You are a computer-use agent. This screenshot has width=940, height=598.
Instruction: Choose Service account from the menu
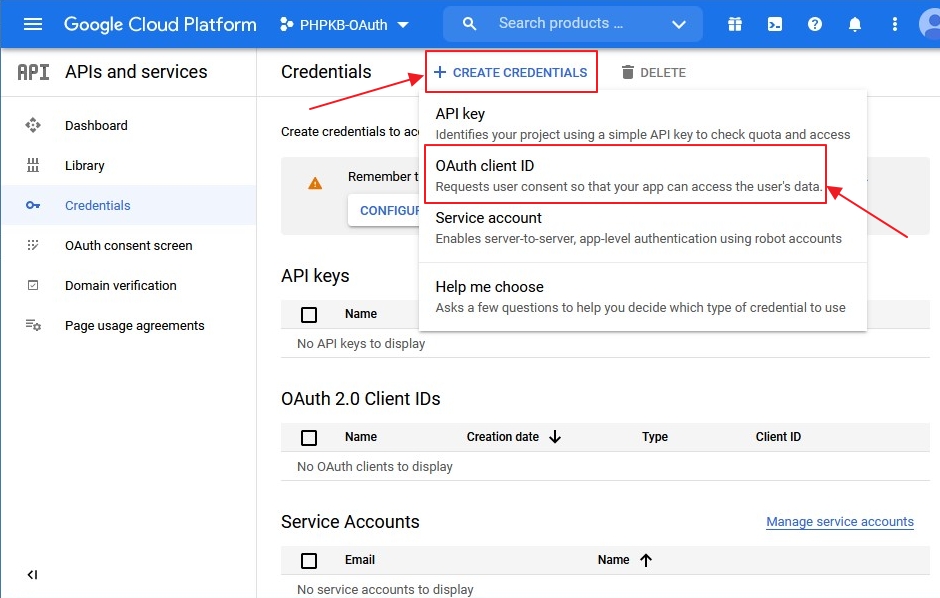pyautogui.click(x=489, y=218)
